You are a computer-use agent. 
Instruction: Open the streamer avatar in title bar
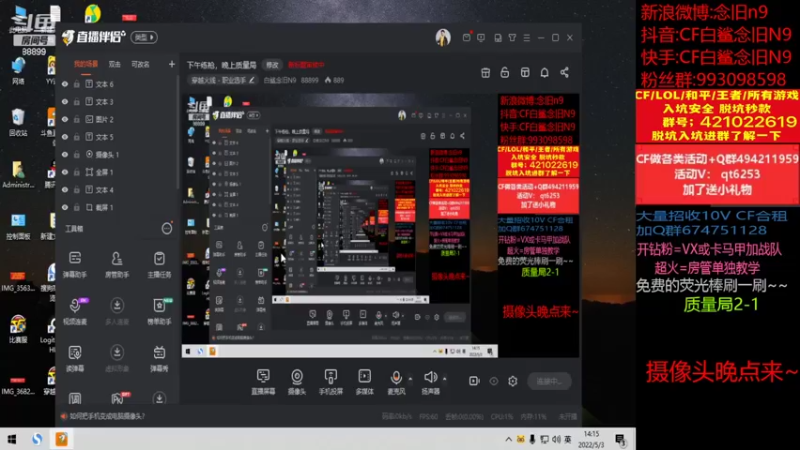(x=443, y=37)
